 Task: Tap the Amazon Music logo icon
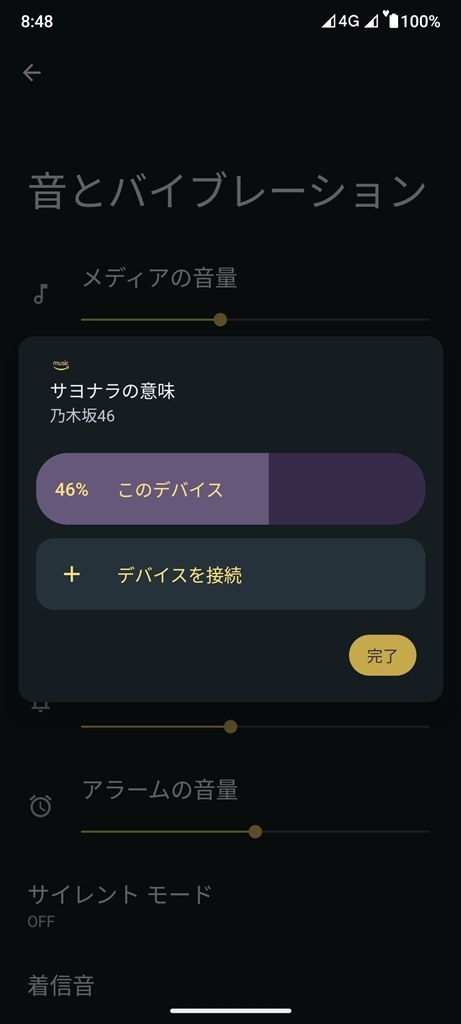point(61,366)
